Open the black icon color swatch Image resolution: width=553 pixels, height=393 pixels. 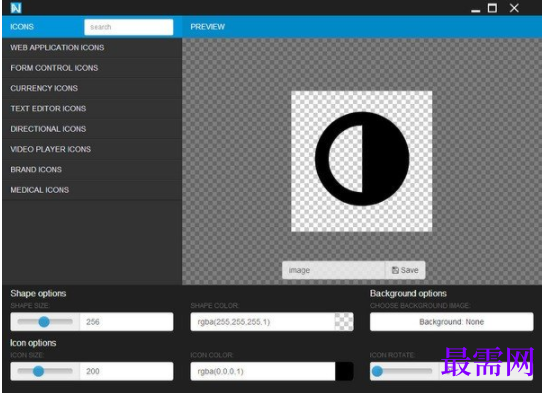click(x=344, y=371)
